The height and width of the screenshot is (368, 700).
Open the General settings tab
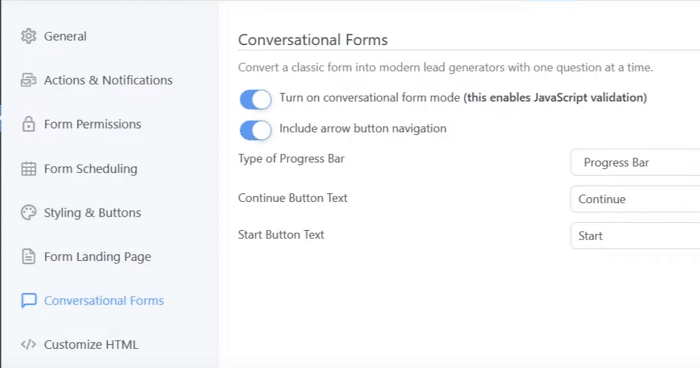(x=65, y=36)
